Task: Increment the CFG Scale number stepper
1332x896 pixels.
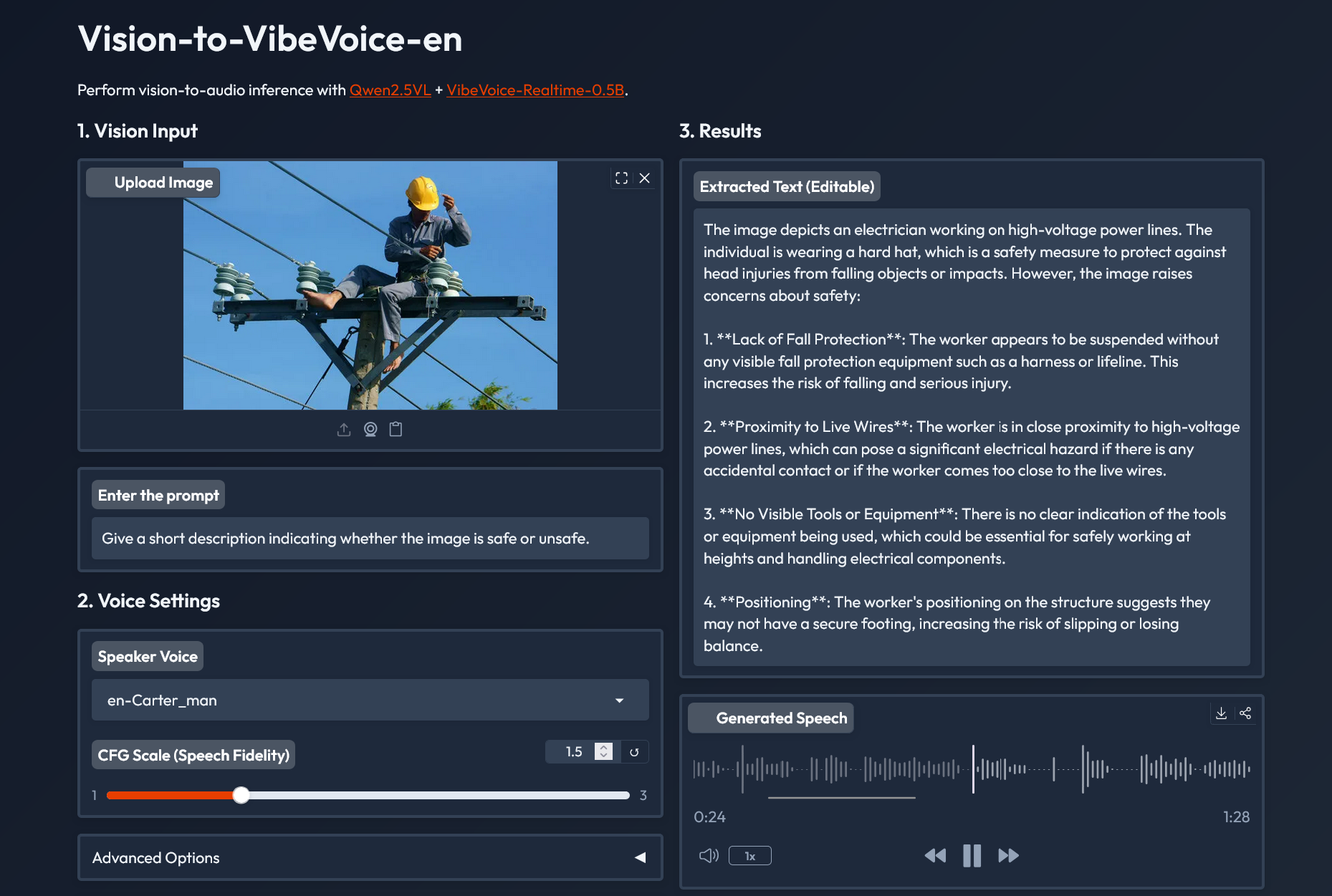Action: pos(604,747)
